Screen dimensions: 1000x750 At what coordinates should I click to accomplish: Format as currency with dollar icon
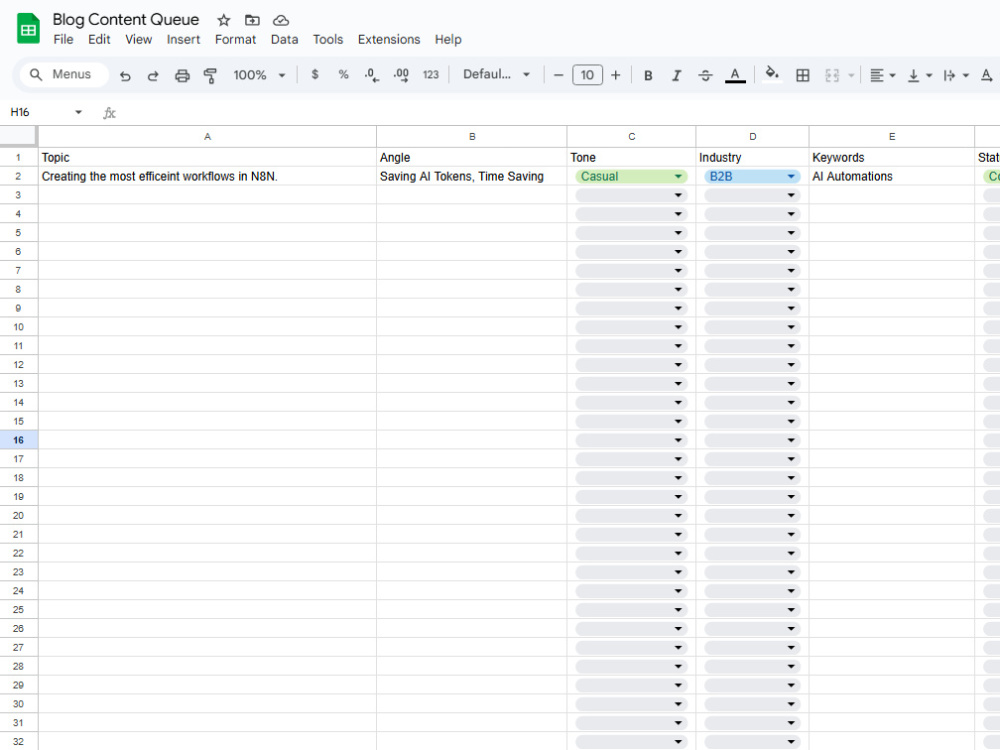pos(315,75)
